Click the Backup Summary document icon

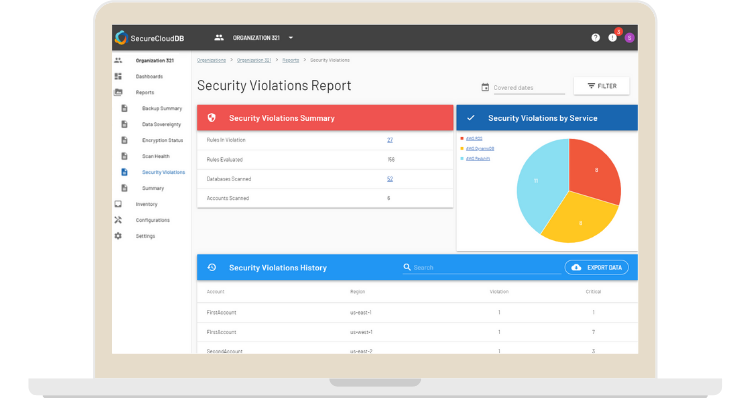pos(124,108)
